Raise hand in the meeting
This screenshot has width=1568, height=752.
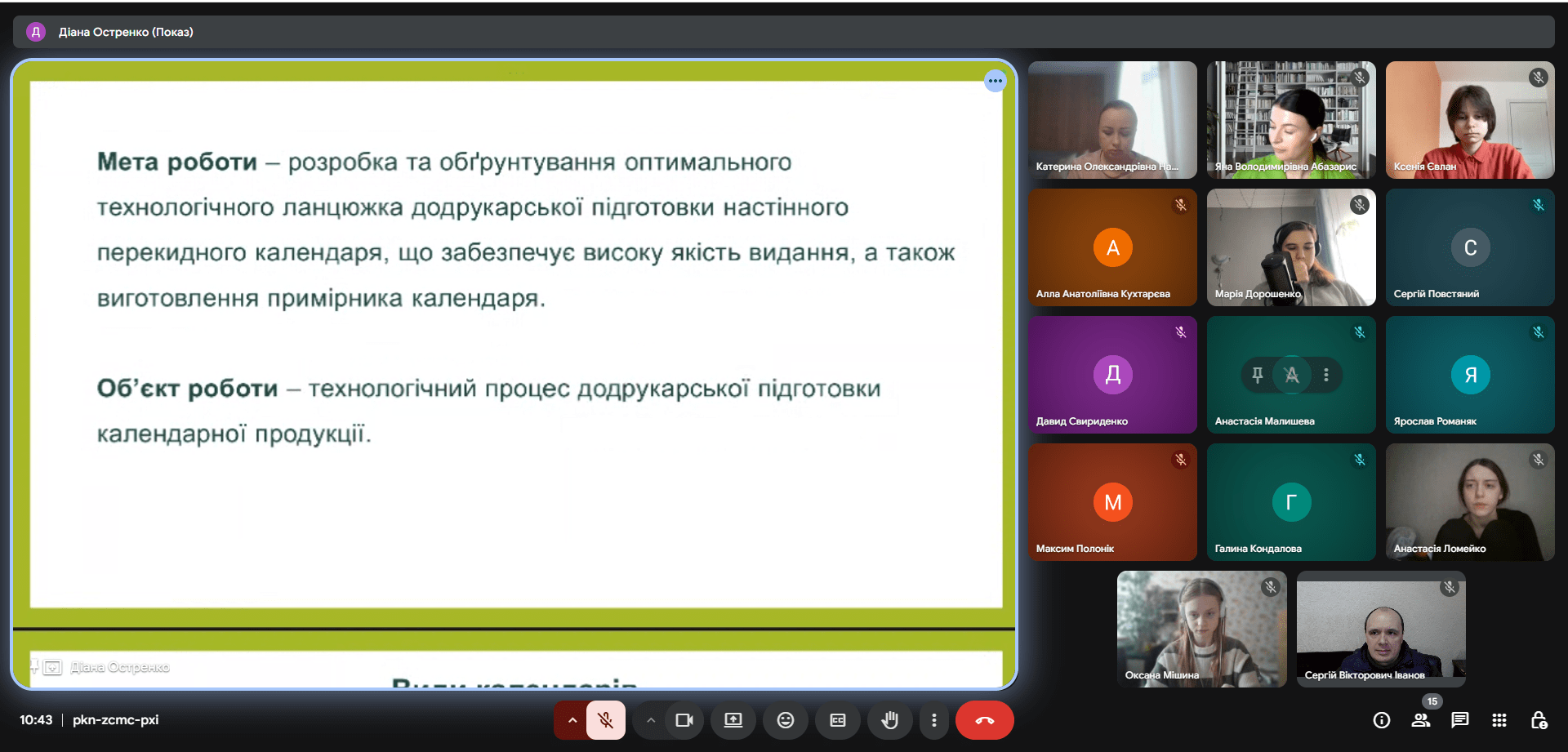tap(890, 720)
